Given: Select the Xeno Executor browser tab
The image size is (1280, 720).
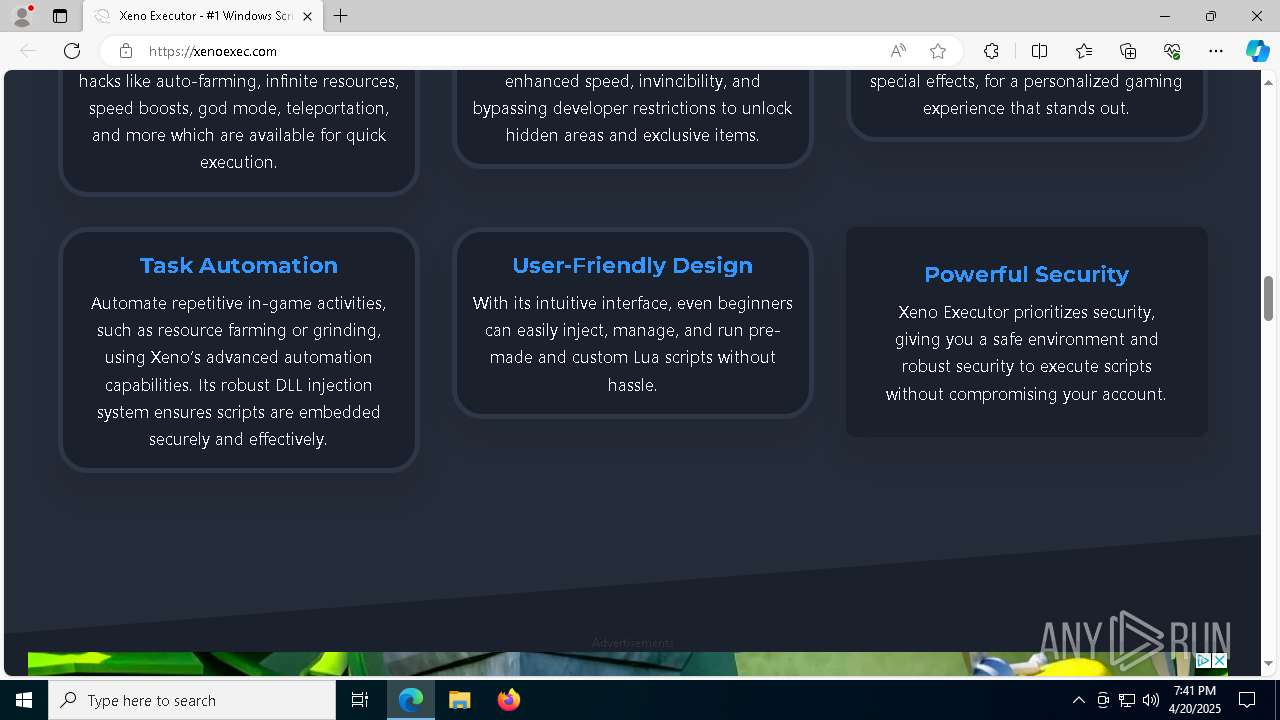Looking at the screenshot, I should point(204,16).
